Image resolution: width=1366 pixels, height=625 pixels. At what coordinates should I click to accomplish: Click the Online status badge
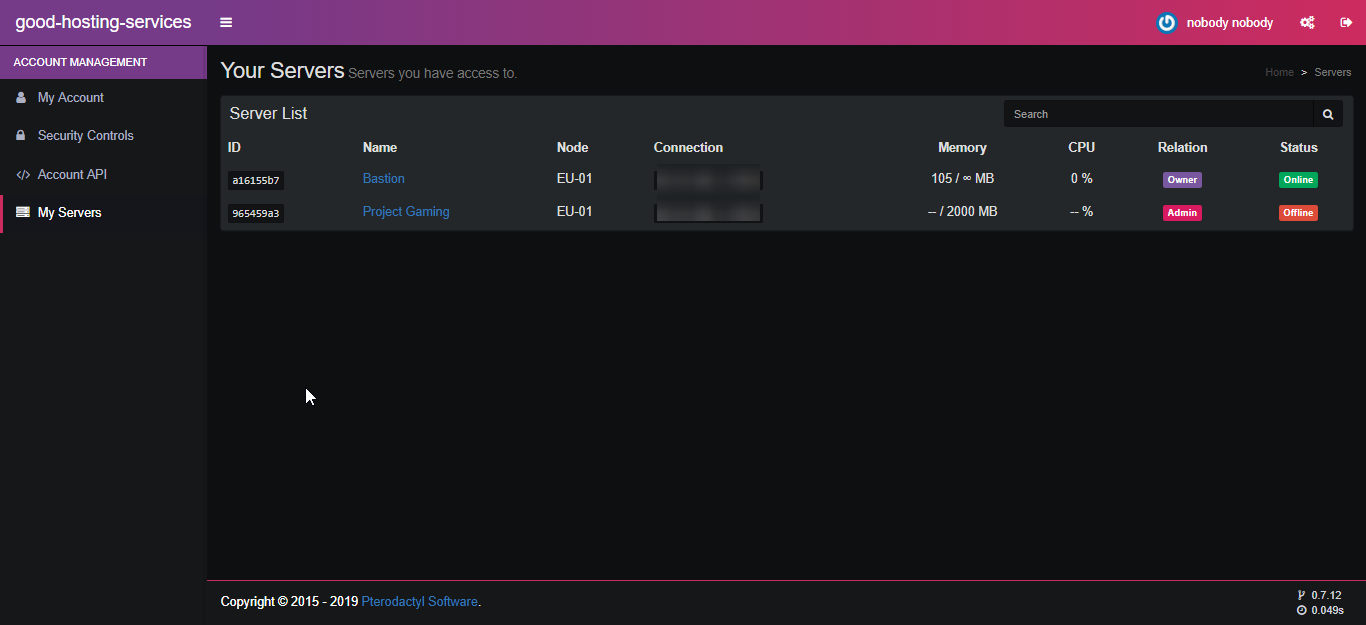coord(1298,180)
